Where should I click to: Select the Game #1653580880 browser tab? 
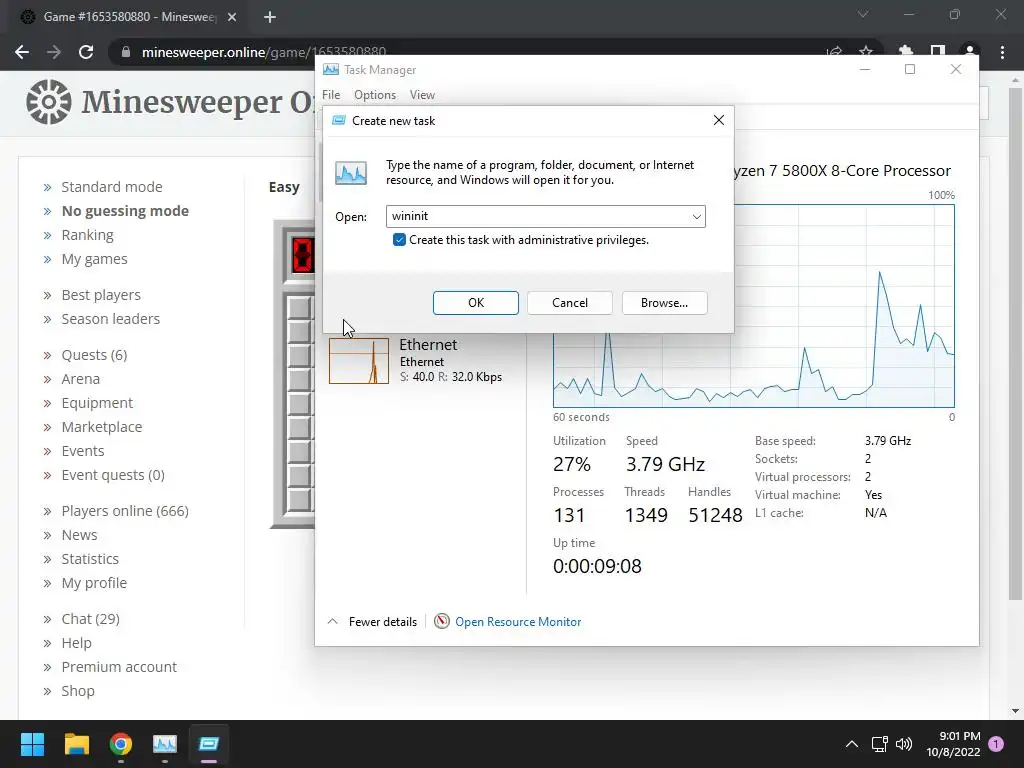(x=129, y=17)
